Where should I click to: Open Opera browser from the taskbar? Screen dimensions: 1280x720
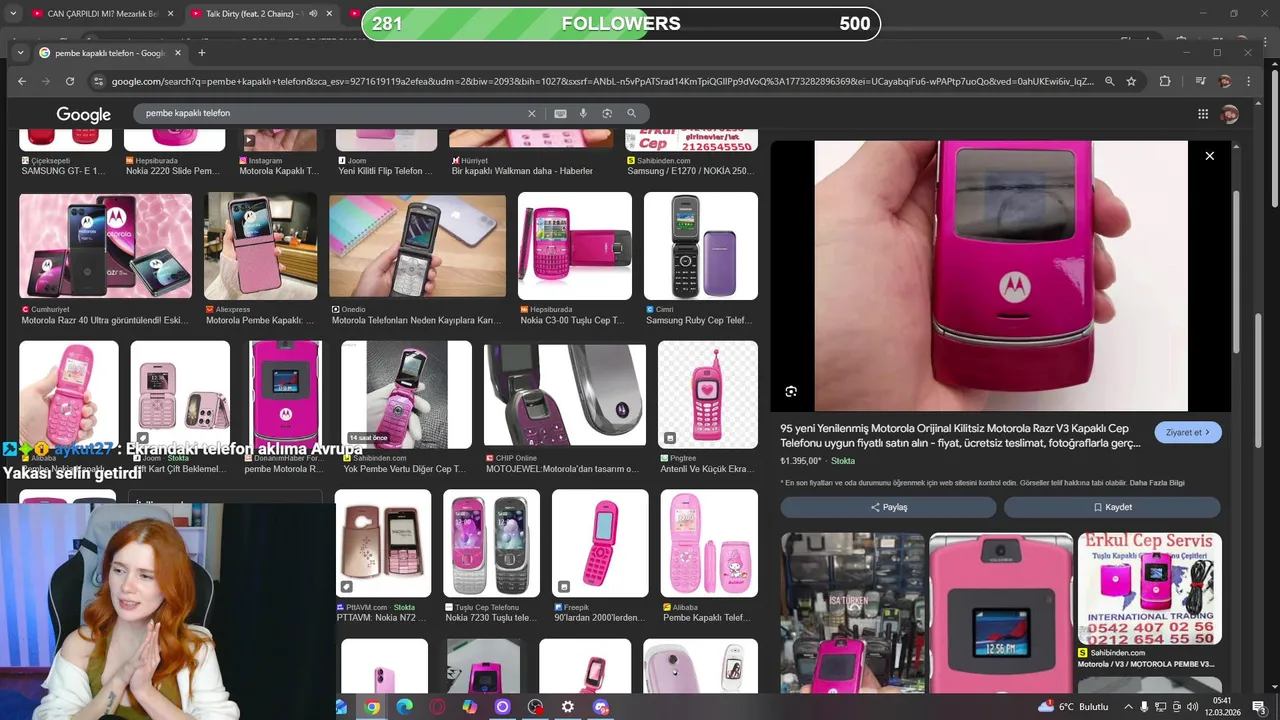pyautogui.click(x=437, y=707)
